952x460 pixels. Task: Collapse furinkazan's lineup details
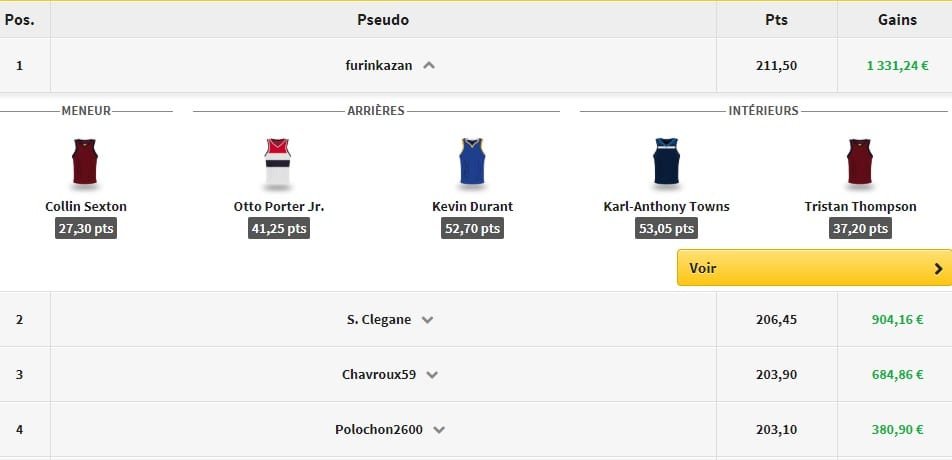429,65
